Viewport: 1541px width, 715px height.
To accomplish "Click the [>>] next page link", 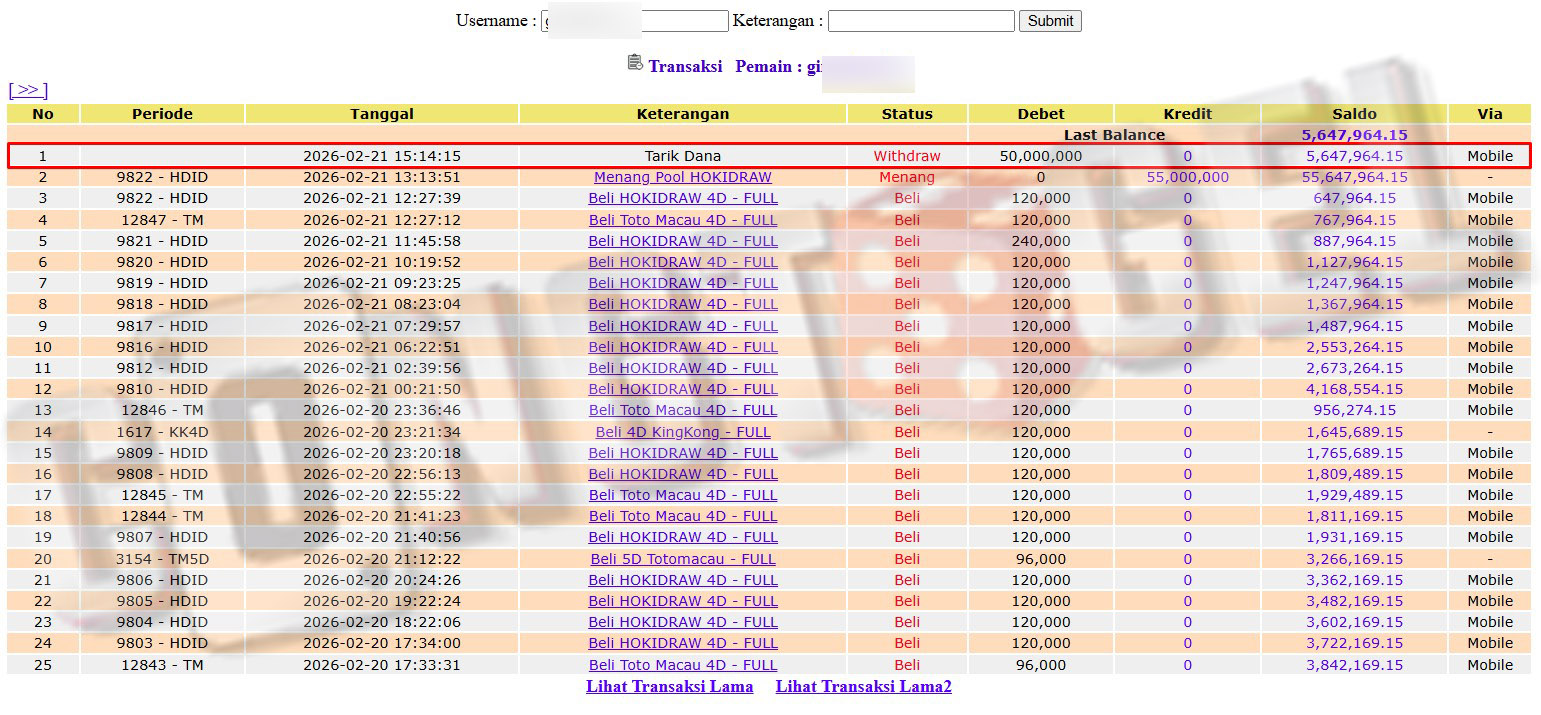I will point(28,91).
